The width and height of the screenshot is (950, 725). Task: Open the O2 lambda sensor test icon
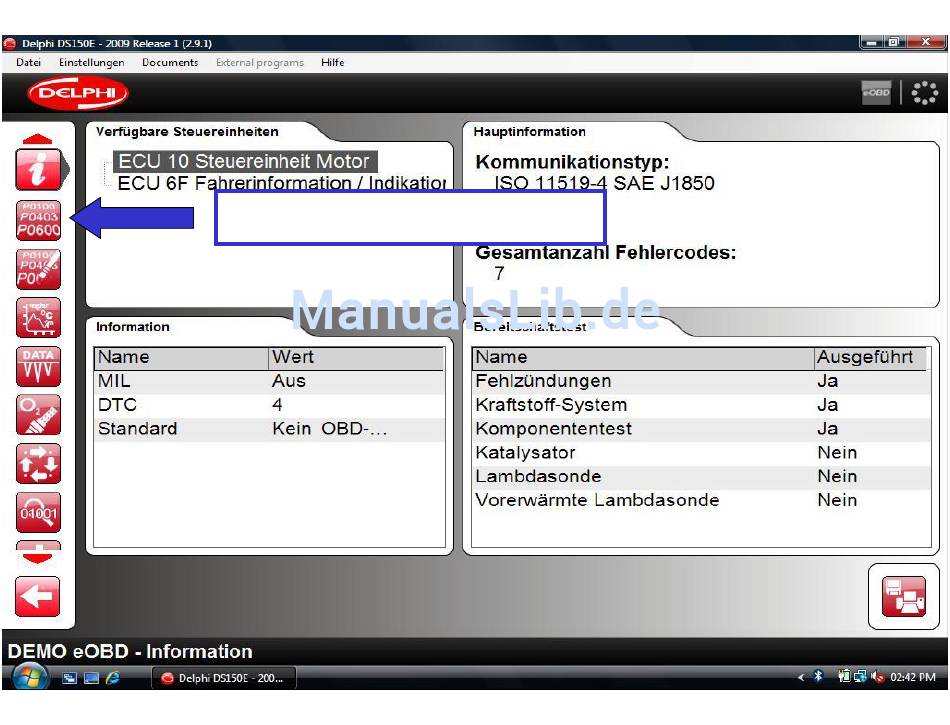(x=38, y=415)
